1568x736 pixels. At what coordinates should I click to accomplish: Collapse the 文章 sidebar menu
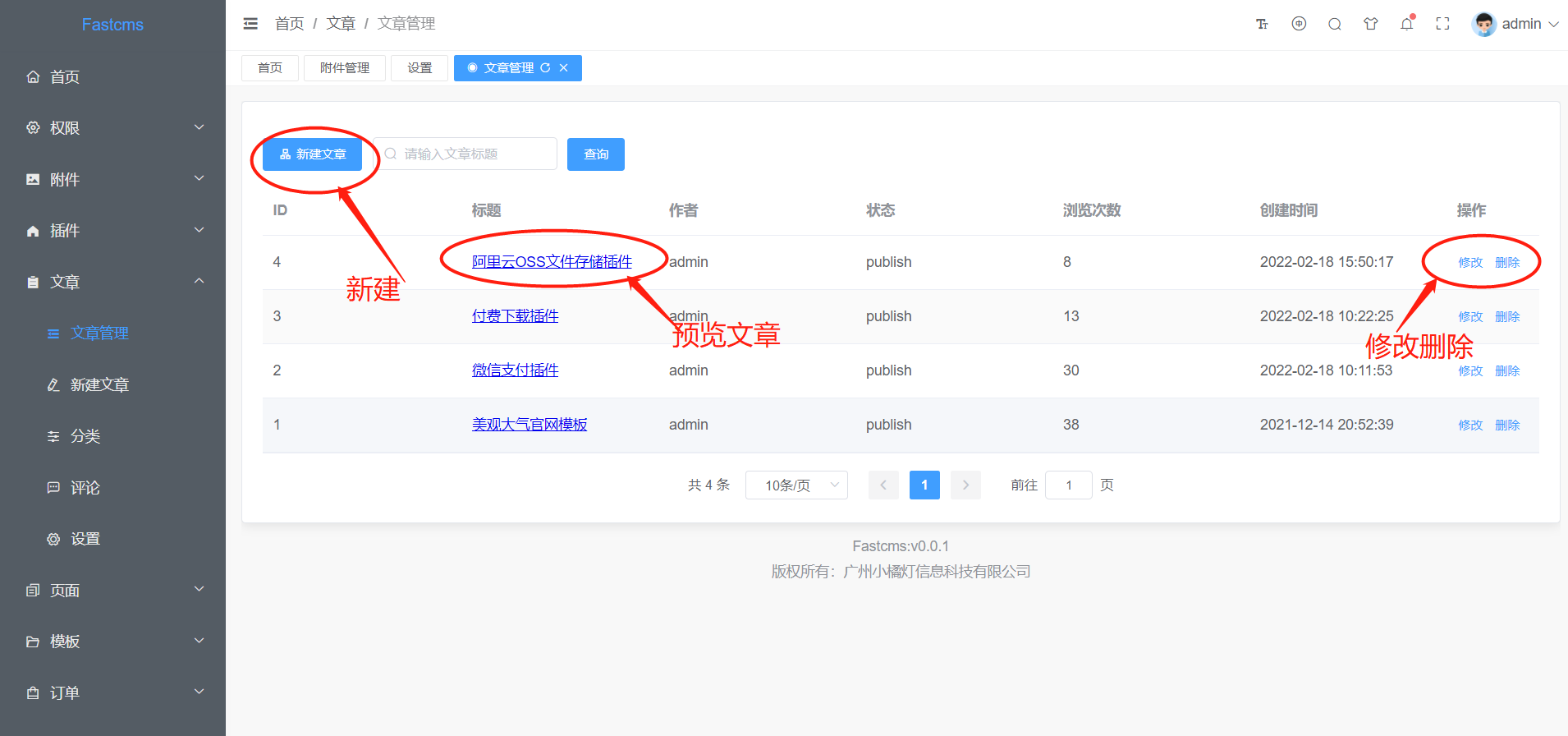pyautogui.click(x=112, y=282)
